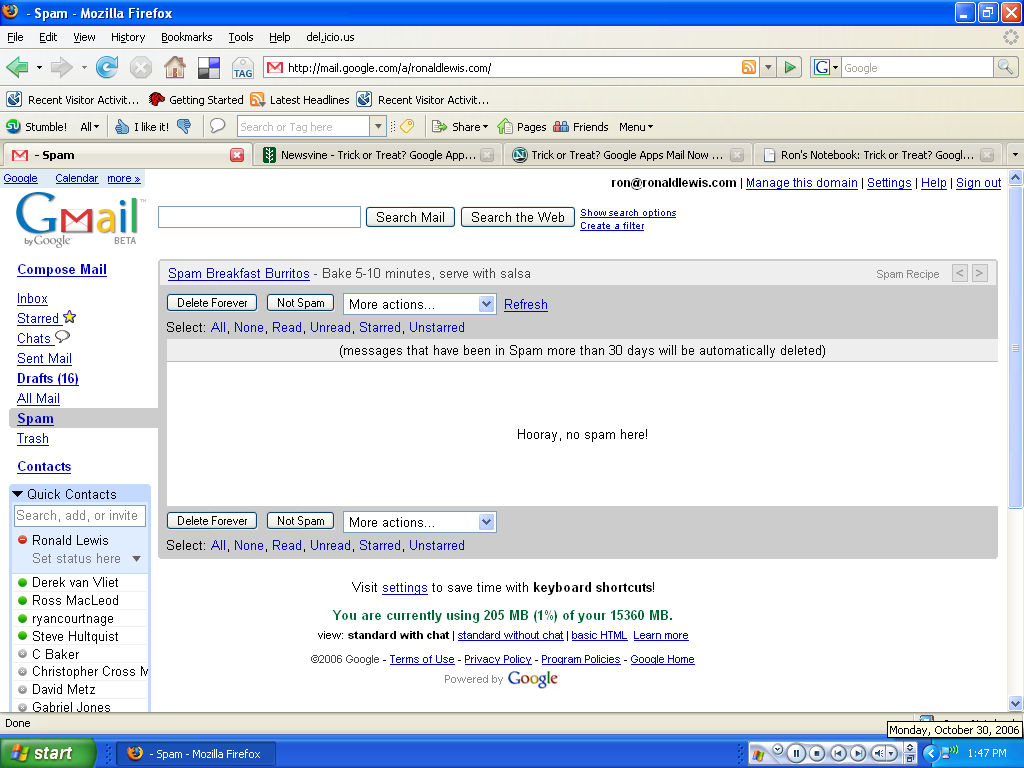Click in the Gmail search field
Screen dimensions: 1024x768
click(x=259, y=217)
